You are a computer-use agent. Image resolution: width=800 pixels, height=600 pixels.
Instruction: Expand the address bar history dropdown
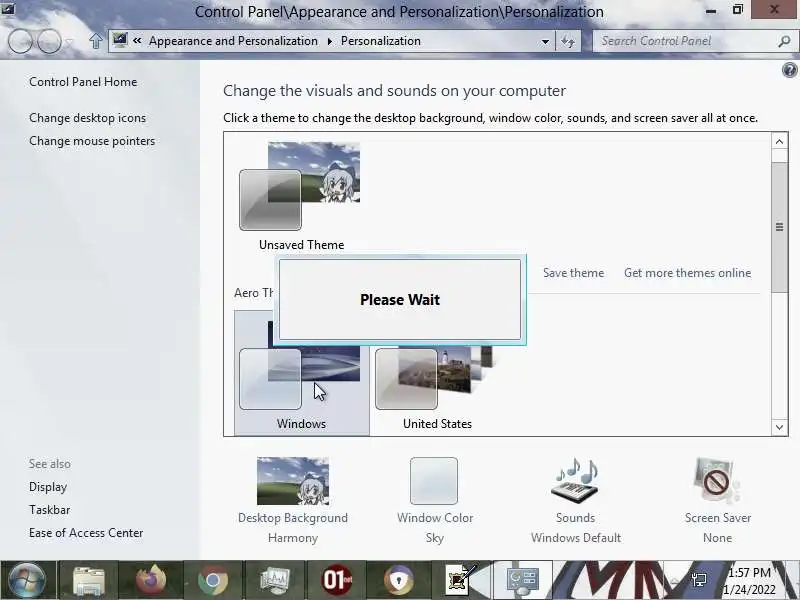[545, 41]
